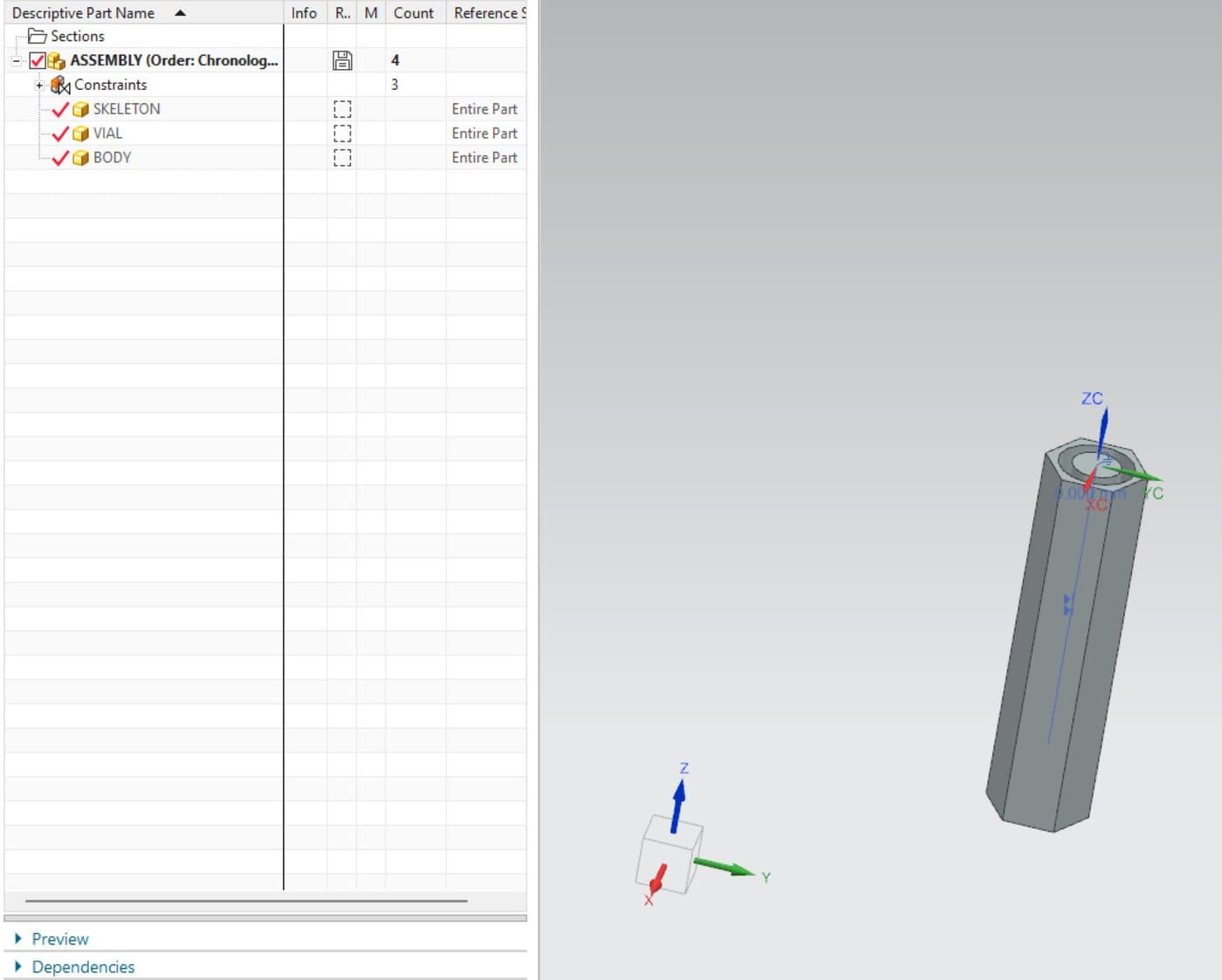
Task: Click the R.. column header
Action: (342, 13)
